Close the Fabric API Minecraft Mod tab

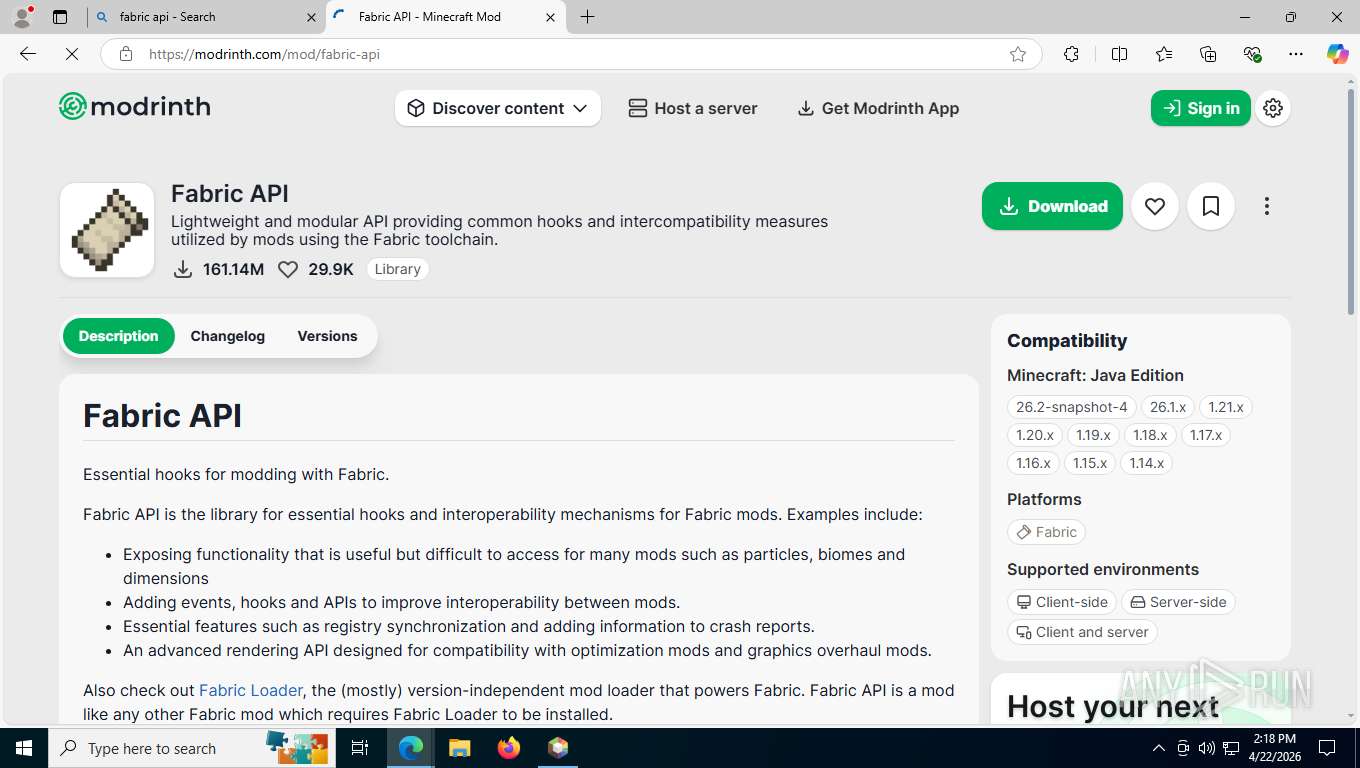click(551, 17)
